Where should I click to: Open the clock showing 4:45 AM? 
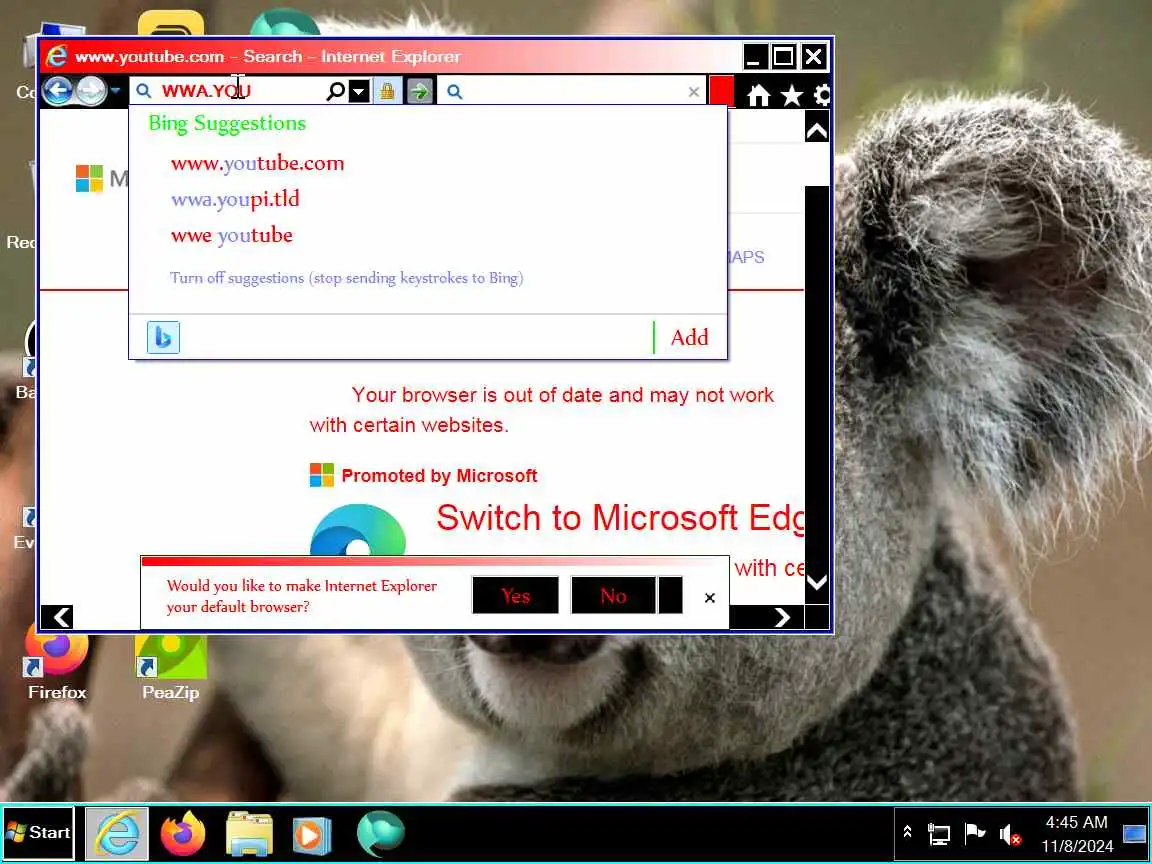pyautogui.click(x=1076, y=834)
